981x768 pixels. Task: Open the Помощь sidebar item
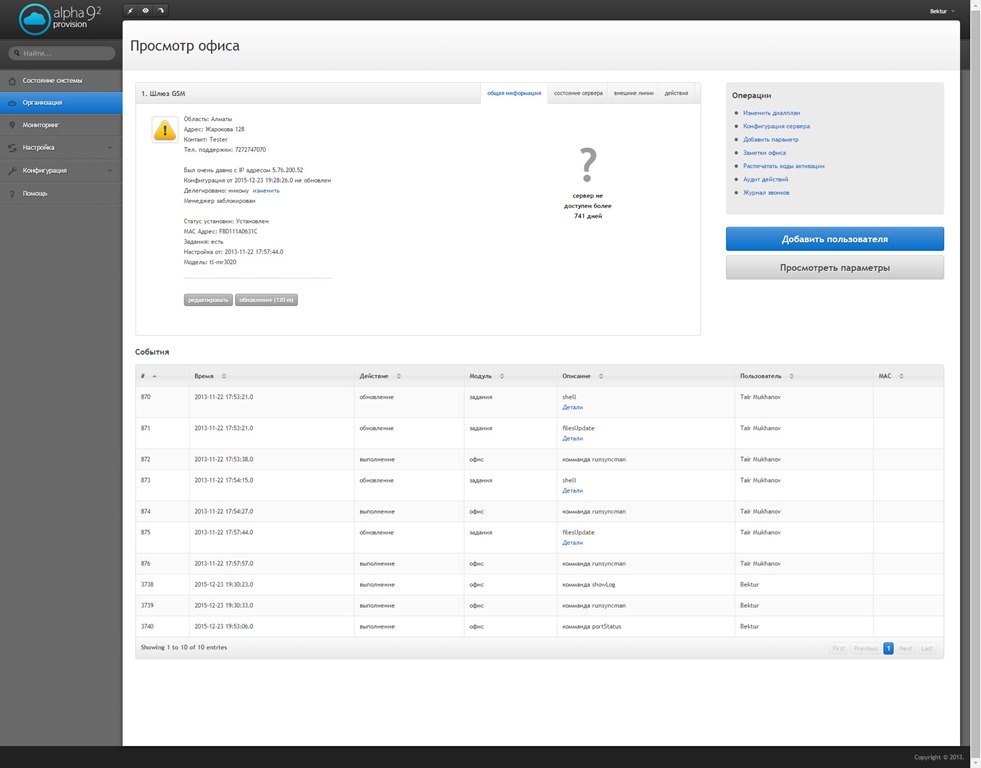(61, 193)
